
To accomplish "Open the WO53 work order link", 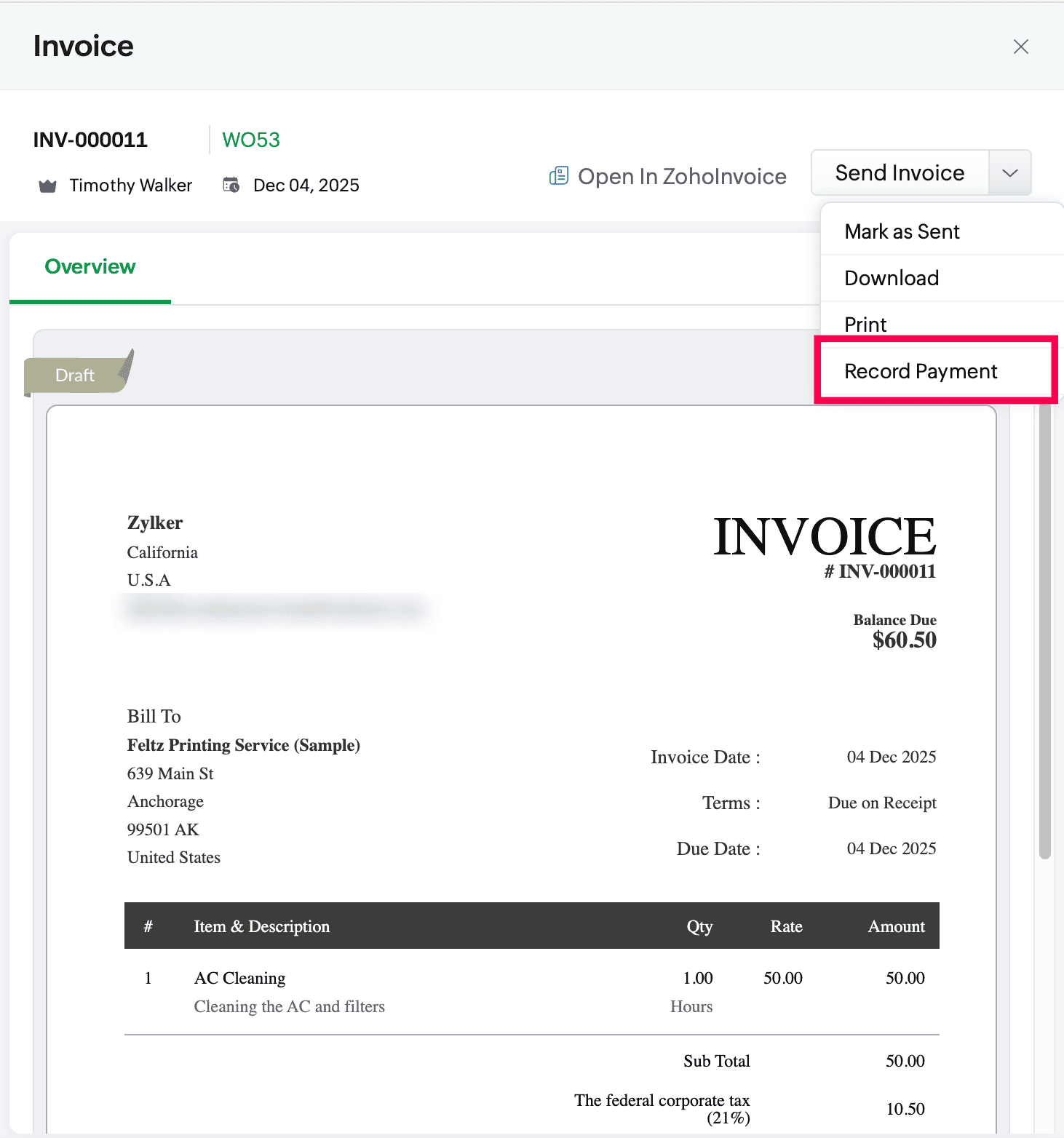I will tap(250, 140).
